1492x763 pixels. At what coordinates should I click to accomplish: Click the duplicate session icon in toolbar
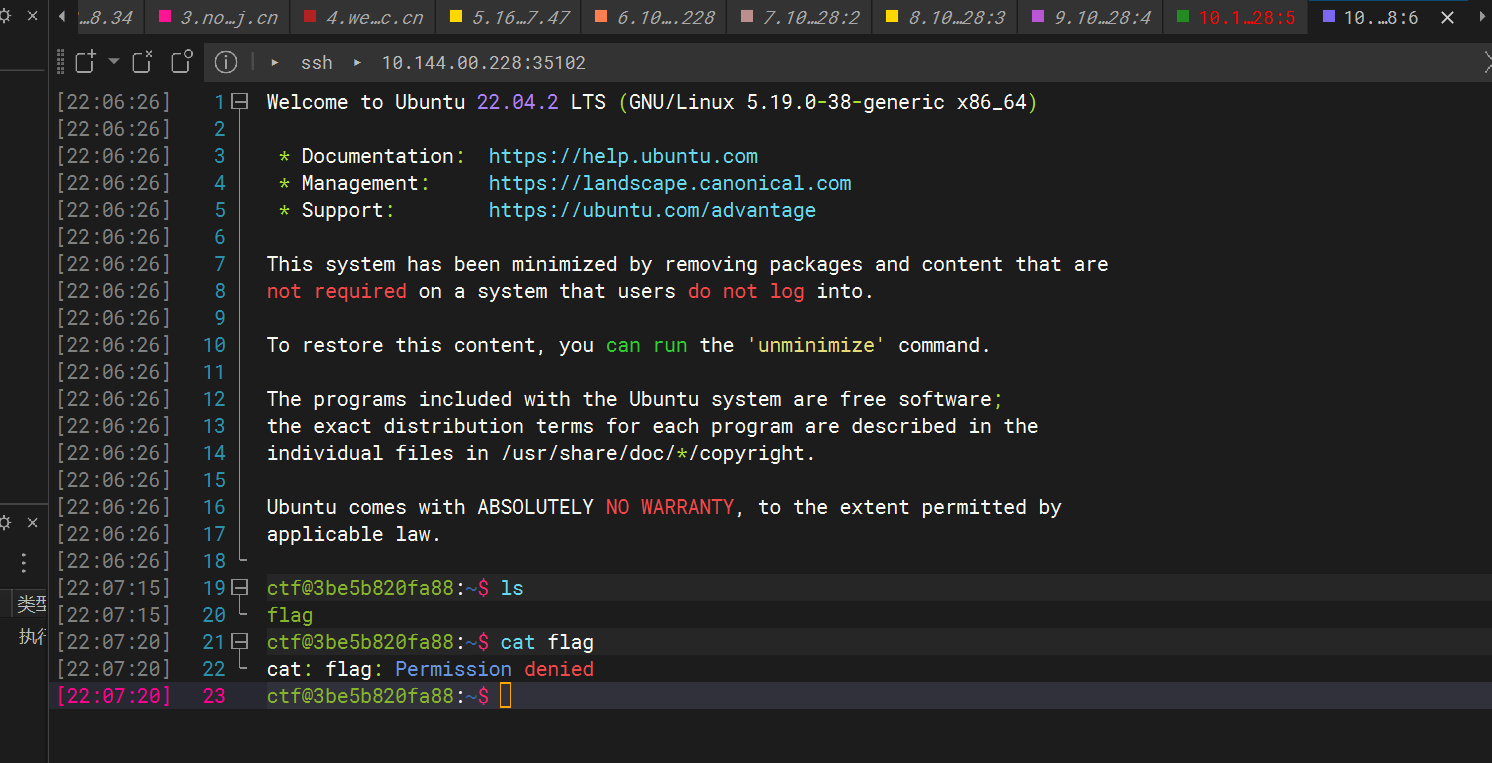(x=181, y=62)
